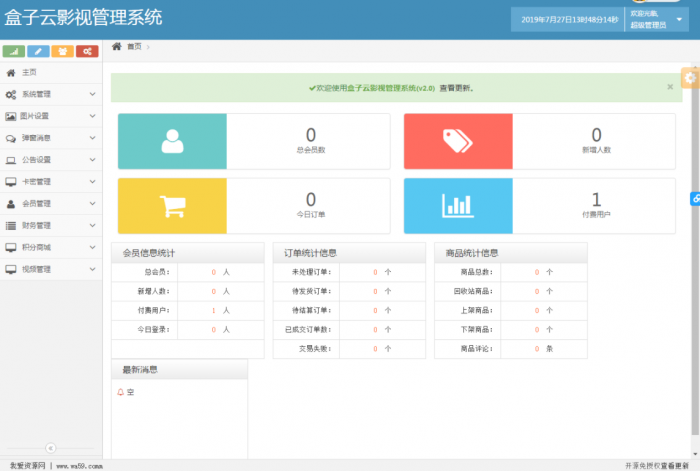Click the red price tags tile

[458, 141]
